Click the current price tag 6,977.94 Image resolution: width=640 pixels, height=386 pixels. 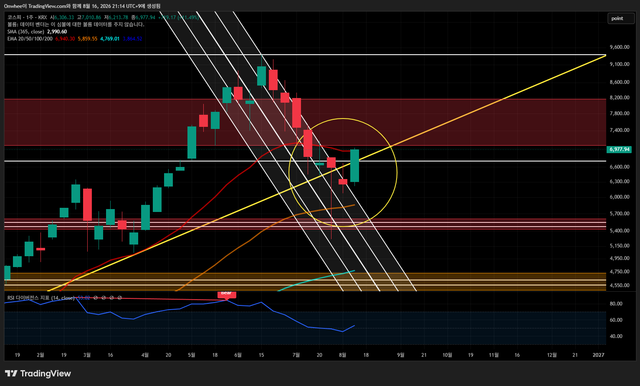tap(619, 149)
